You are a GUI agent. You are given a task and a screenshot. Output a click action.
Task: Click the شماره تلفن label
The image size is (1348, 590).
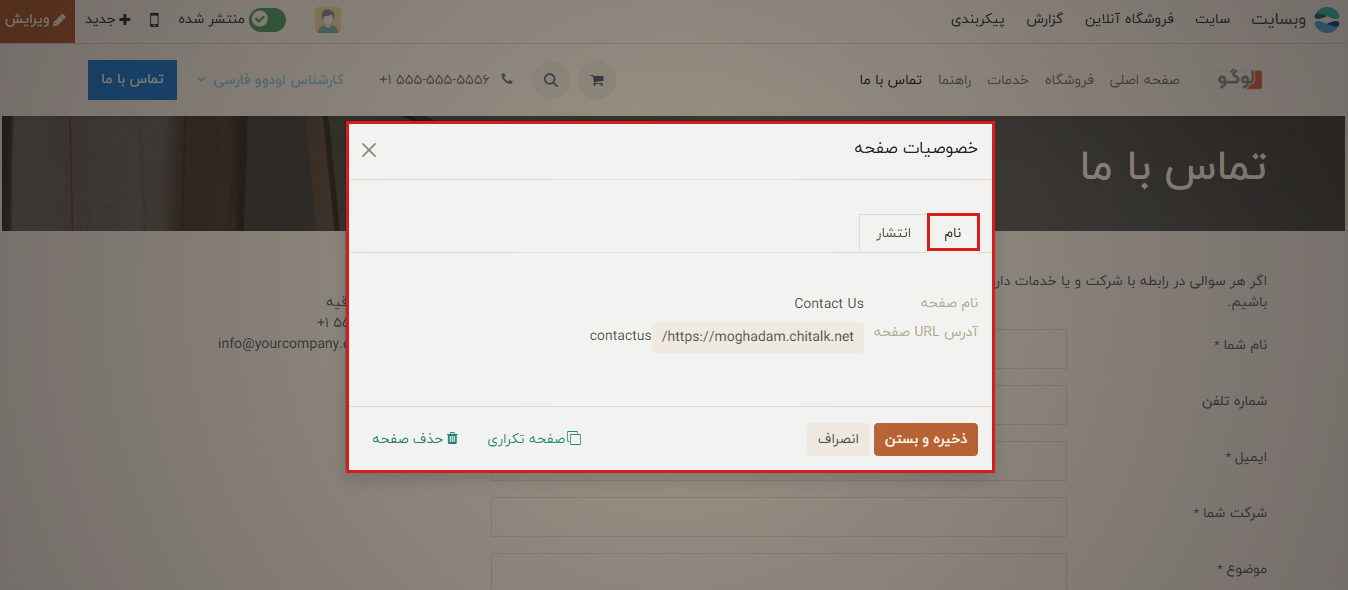coord(1234,401)
